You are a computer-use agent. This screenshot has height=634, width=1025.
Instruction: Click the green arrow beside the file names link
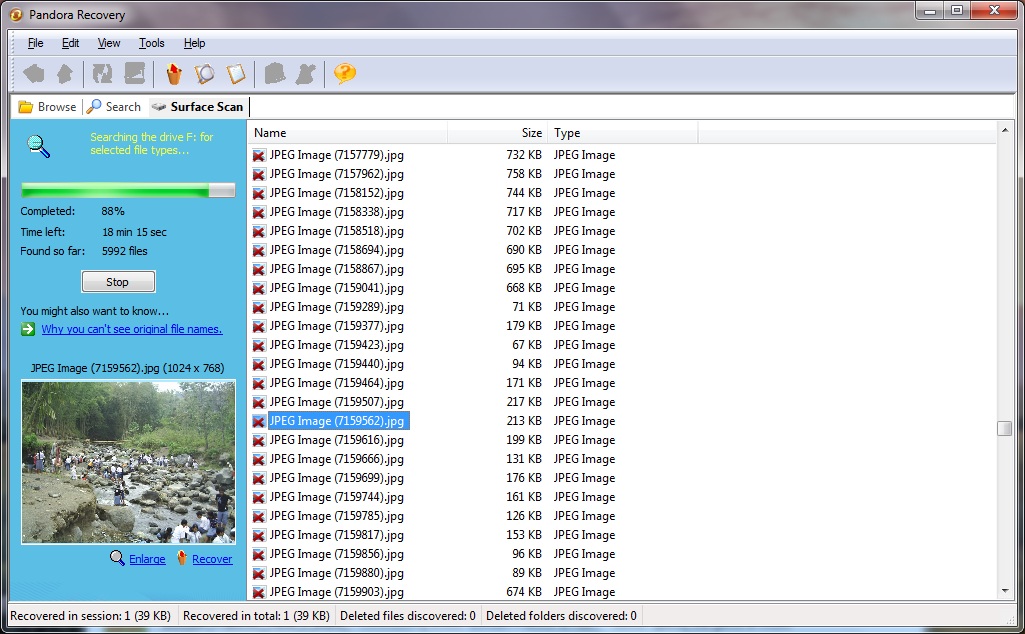point(29,330)
